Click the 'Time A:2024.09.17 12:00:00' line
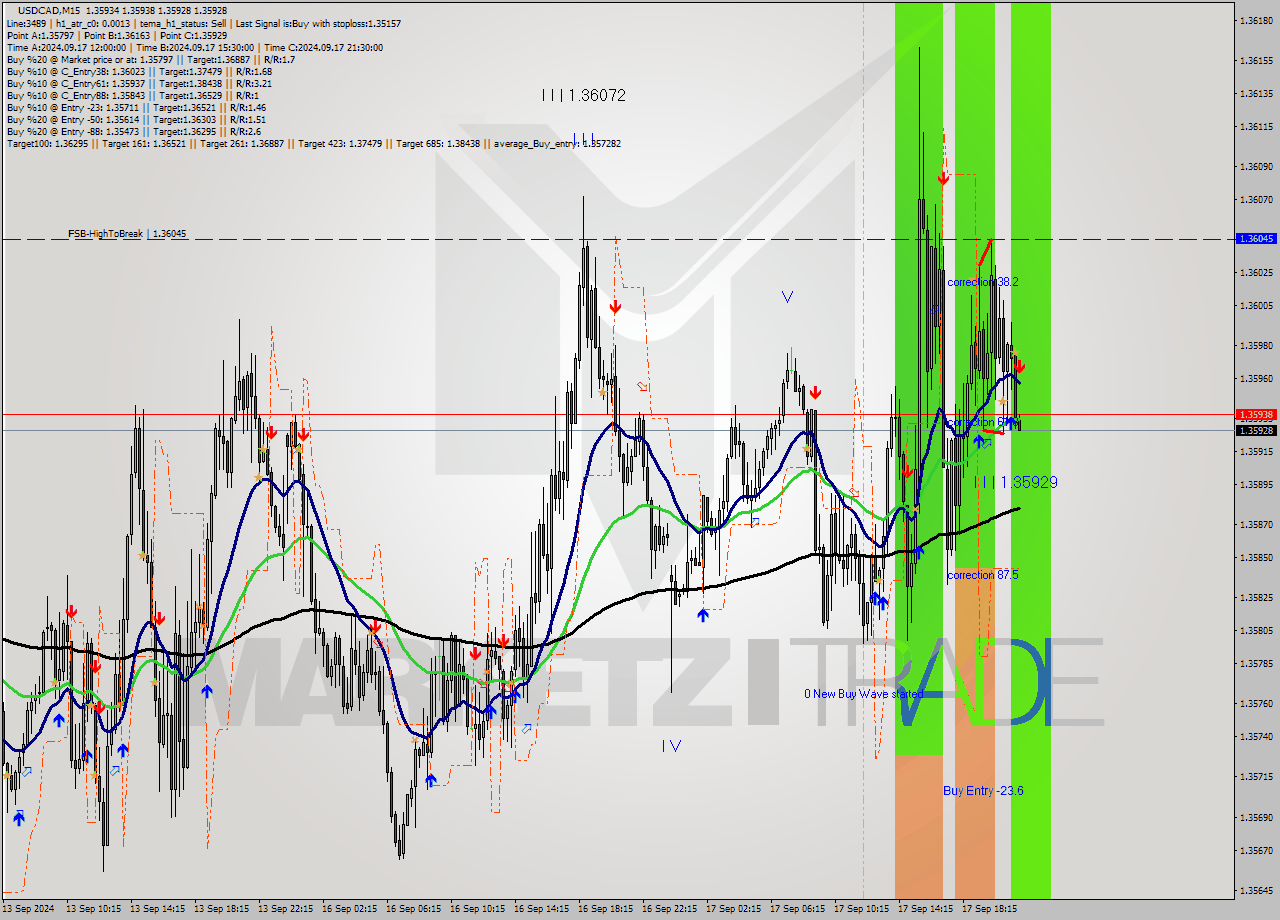The width and height of the screenshot is (1280, 920). (x=194, y=47)
